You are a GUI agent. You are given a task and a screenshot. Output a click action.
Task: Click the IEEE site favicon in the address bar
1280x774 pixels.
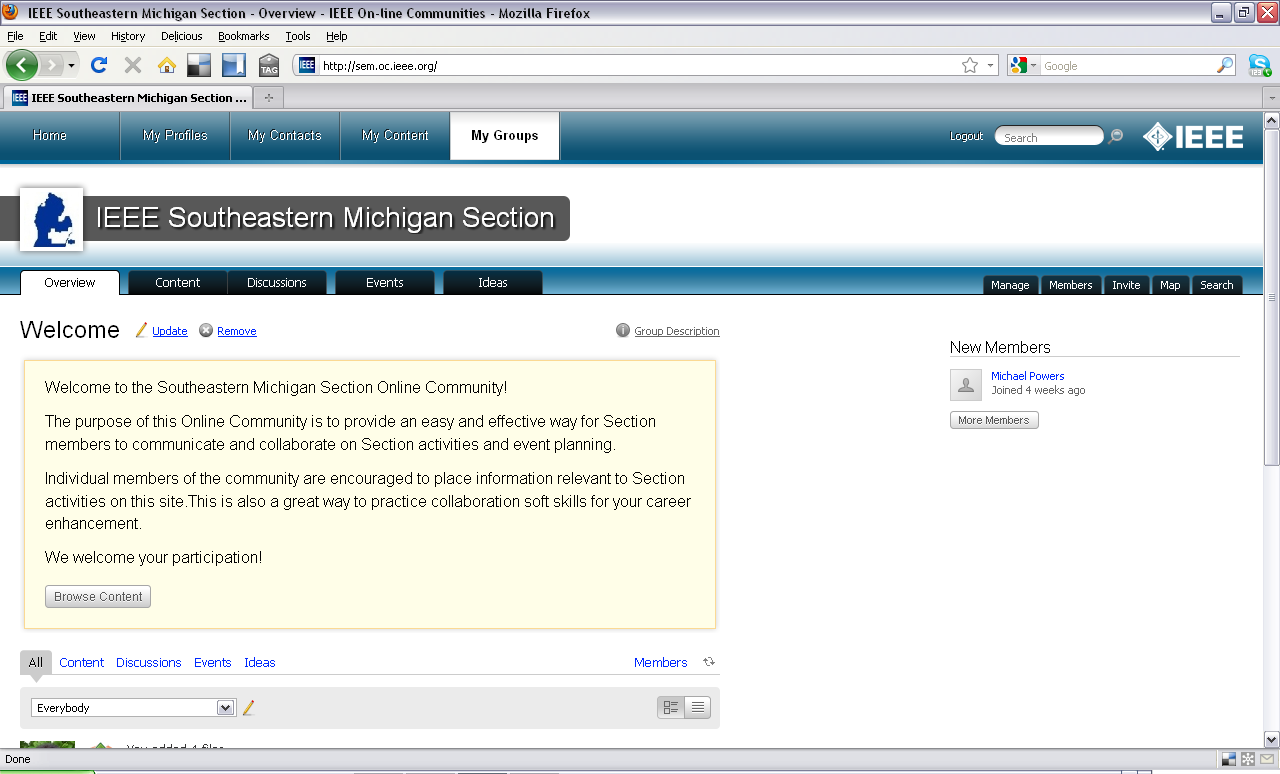click(307, 66)
